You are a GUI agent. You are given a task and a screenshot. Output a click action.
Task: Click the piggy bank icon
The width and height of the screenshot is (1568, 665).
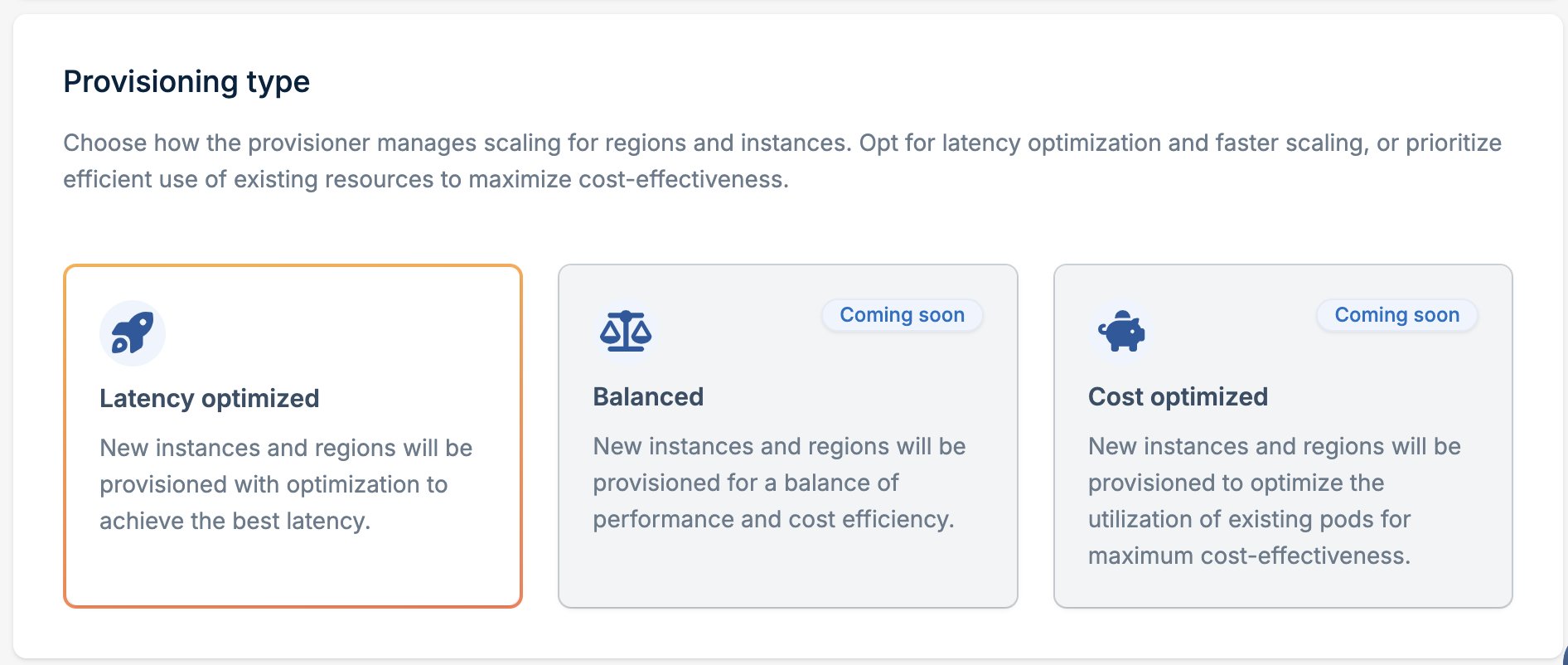click(x=1121, y=332)
